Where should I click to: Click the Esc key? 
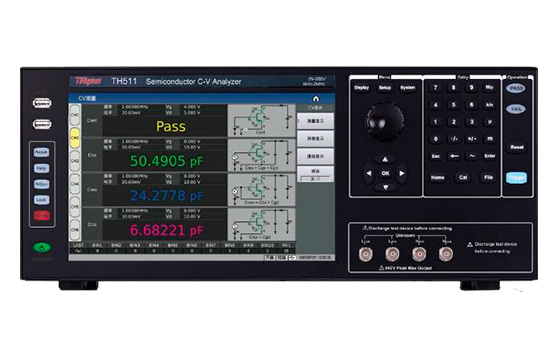pyautogui.click(x=435, y=156)
